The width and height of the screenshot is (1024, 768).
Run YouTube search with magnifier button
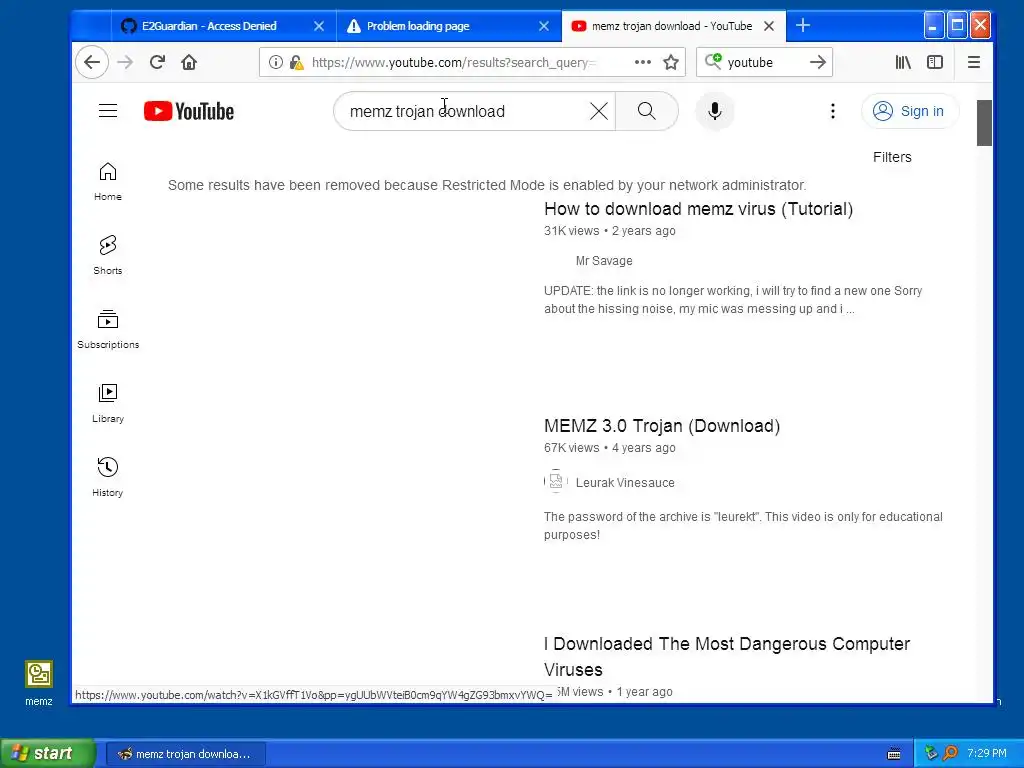[647, 111]
